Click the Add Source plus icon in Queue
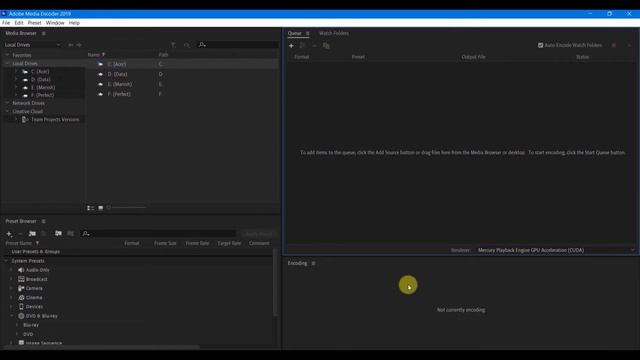The image size is (640, 360). [x=291, y=46]
